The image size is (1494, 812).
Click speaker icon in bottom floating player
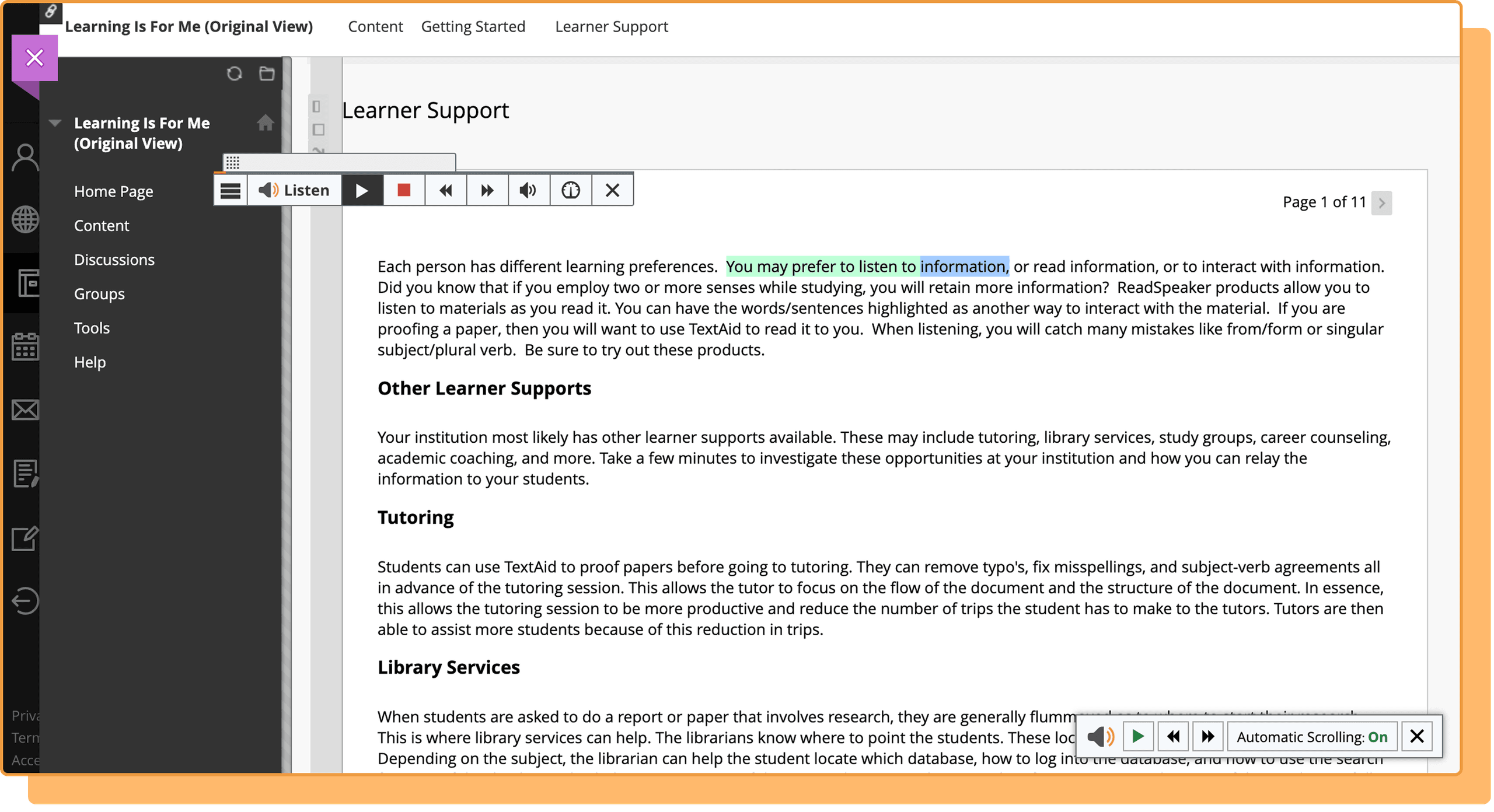pyautogui.click(x=1101, y=737)
